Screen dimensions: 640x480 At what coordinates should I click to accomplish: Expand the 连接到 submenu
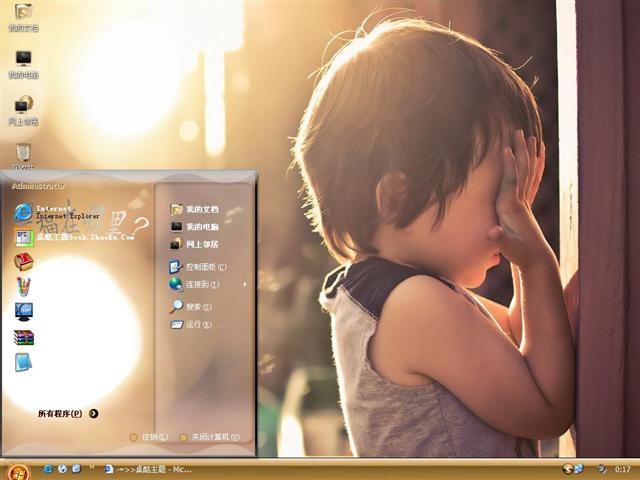point(203,284)
